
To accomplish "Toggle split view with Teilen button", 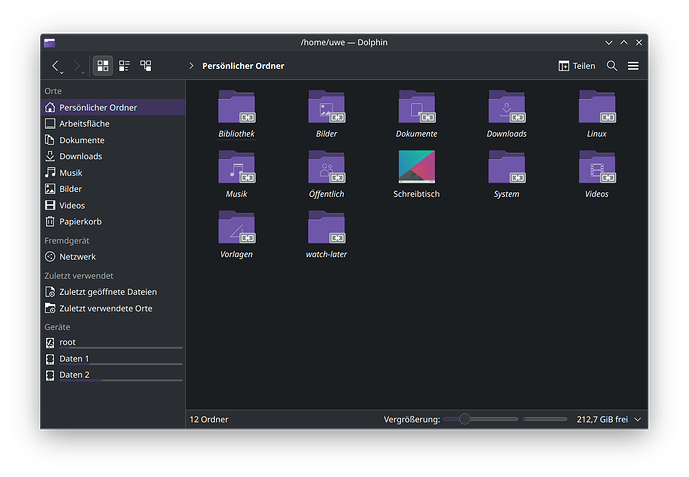I will point(577,66).
